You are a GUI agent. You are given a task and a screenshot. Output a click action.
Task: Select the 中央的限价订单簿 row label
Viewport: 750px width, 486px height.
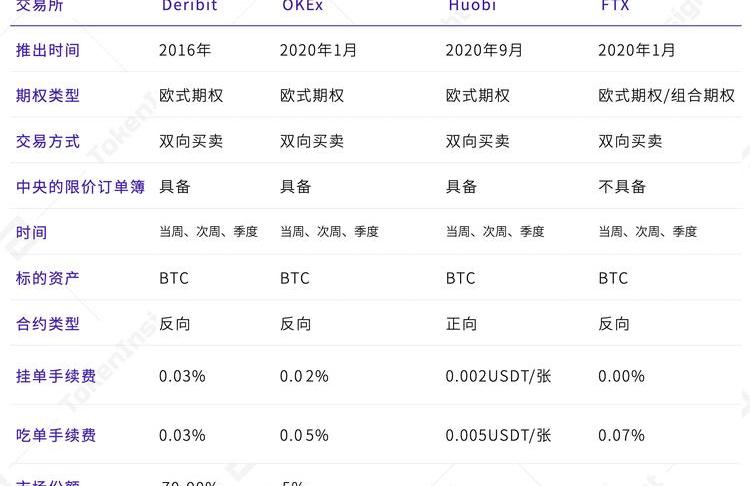pos(80,187)
